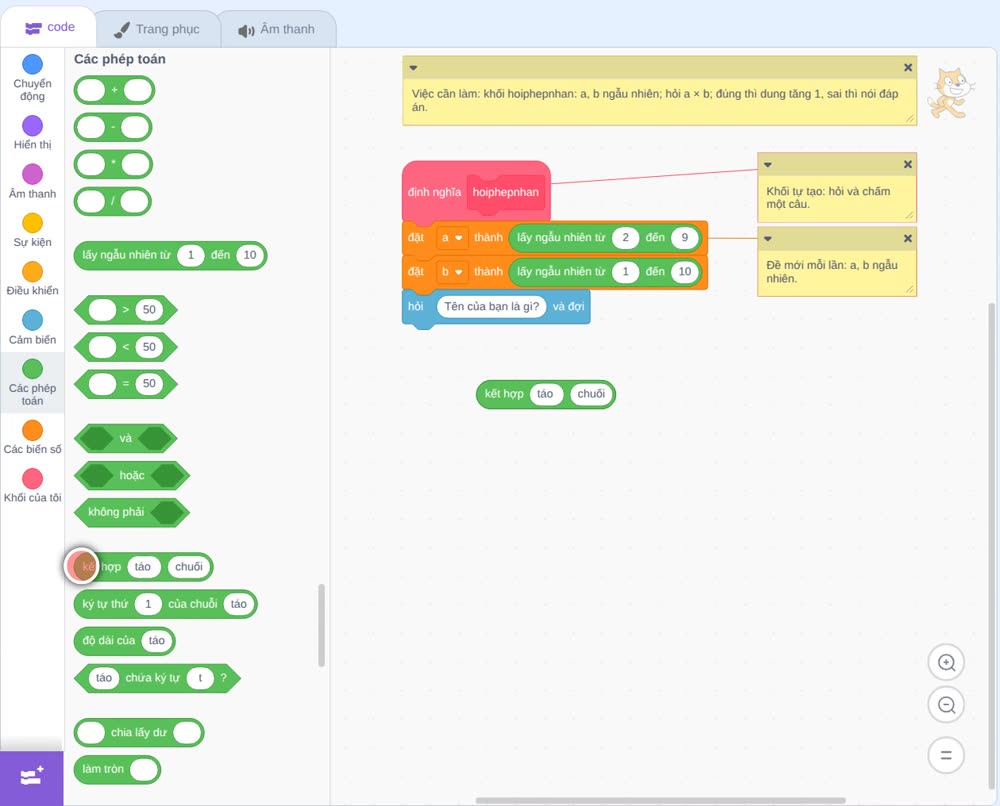Click 'chuỗi' field in workspace kết hợp block
The width and height of the screenshot is (1000, 806).
click(591, 394)
